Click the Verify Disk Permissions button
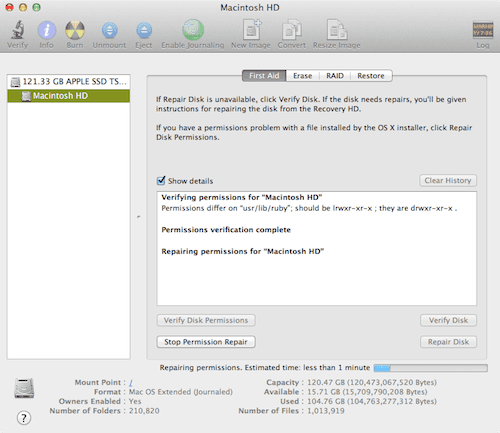 tap(206, 320)
